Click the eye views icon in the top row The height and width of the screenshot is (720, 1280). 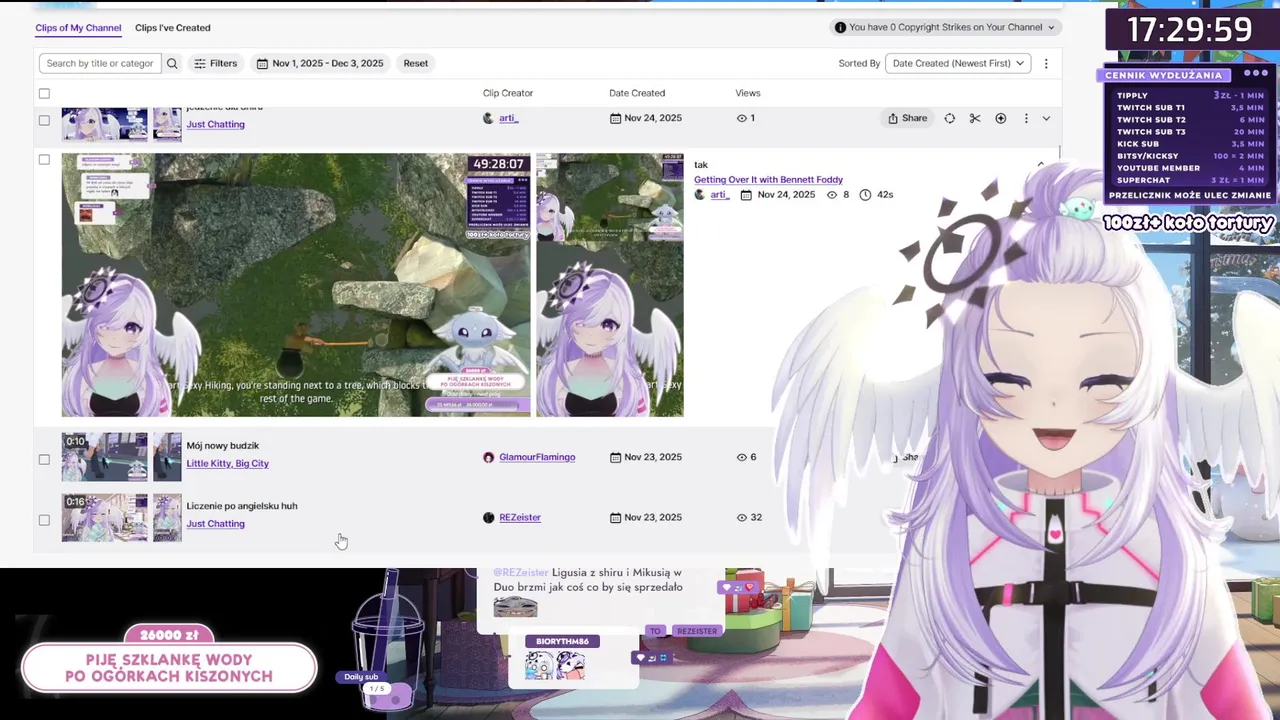[742, 118]
